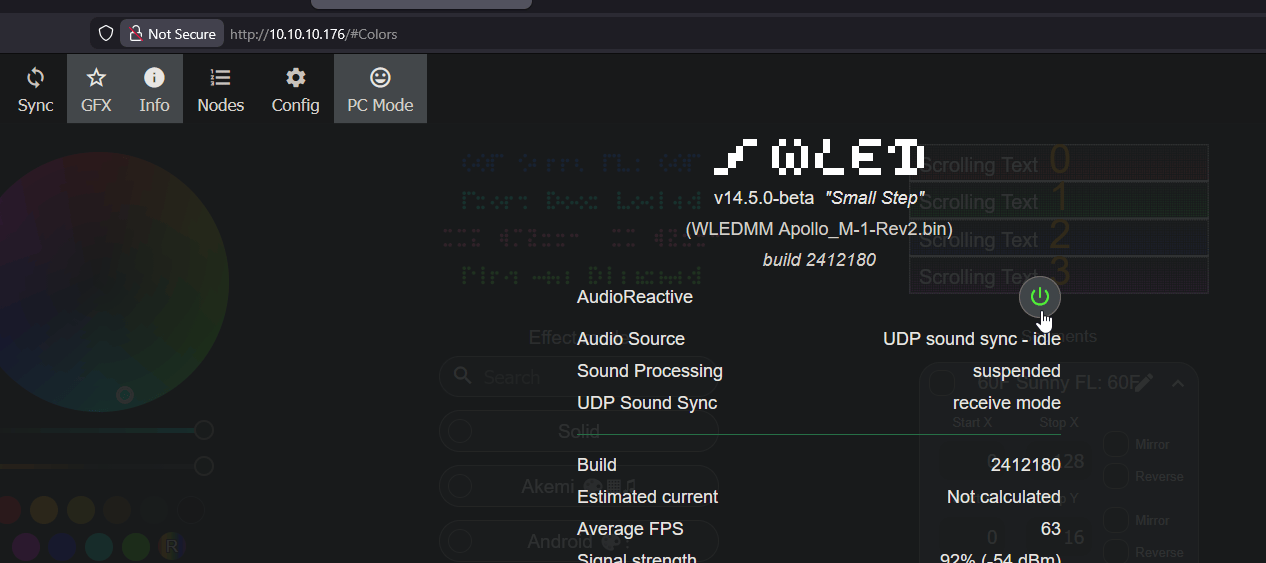The width and height of the screenshot is (1266, 563).
Task: Toggle AudioReactive green power button
Action: click(1040, 296)
